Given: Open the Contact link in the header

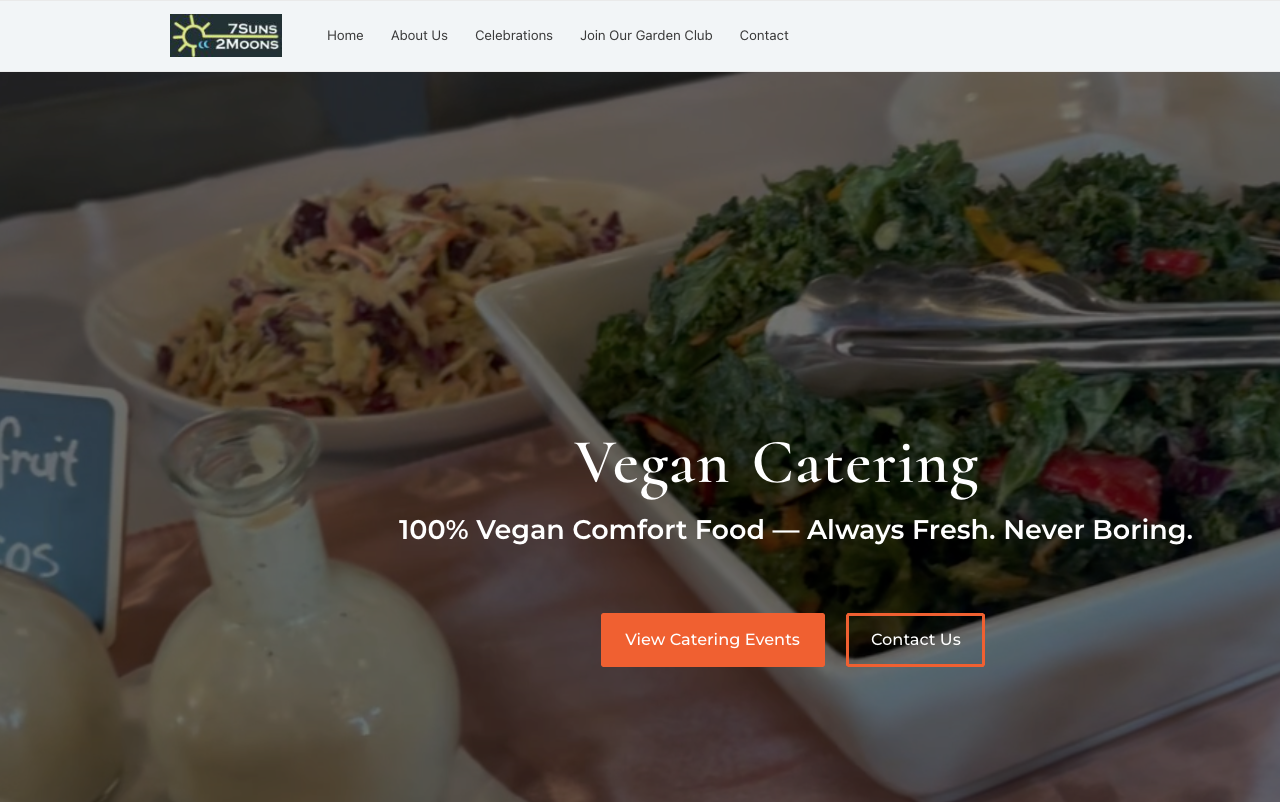Looking at the screenshot, I should pyautogui.click(x=764, y=35).
